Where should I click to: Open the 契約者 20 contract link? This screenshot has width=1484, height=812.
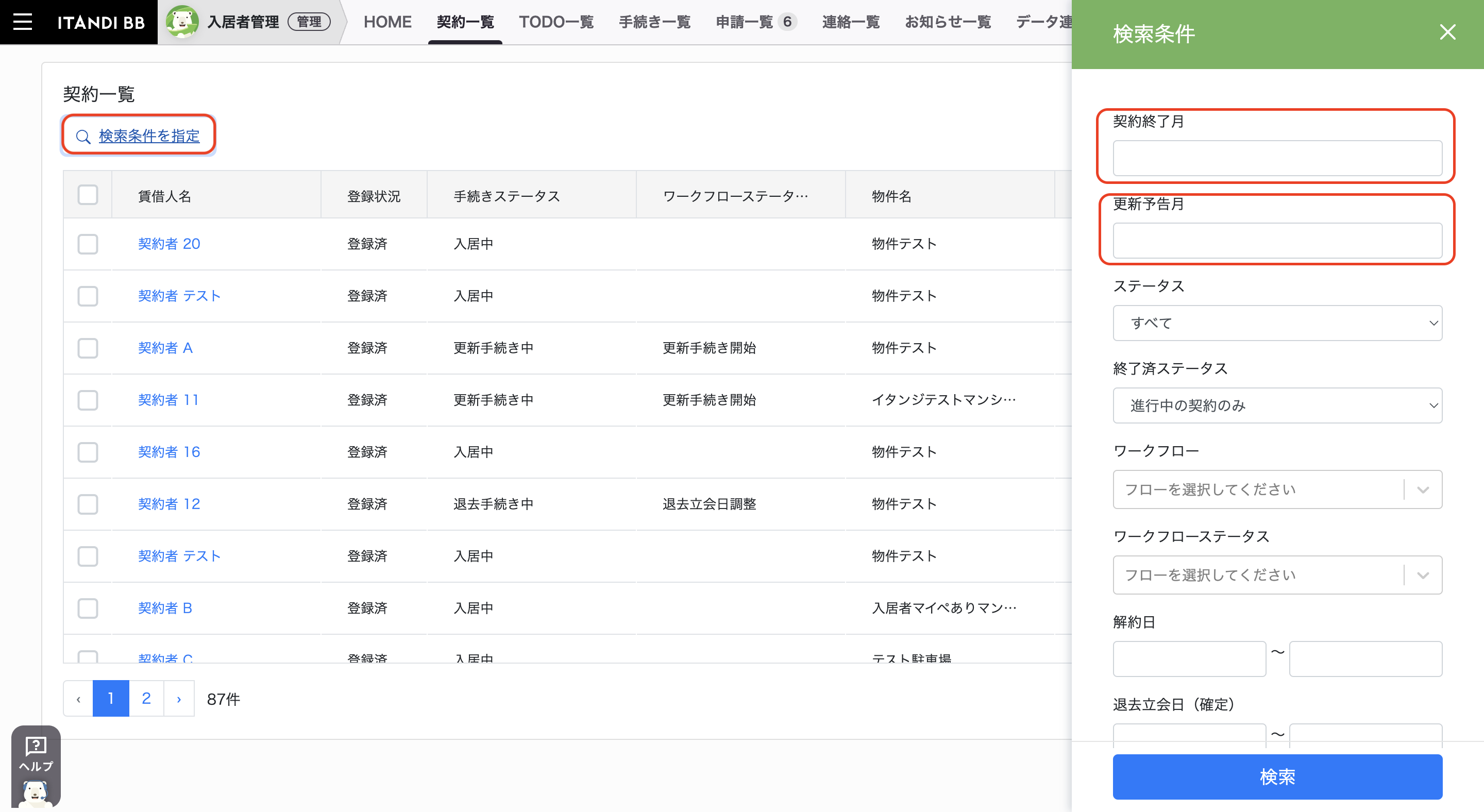click(169, 244)
